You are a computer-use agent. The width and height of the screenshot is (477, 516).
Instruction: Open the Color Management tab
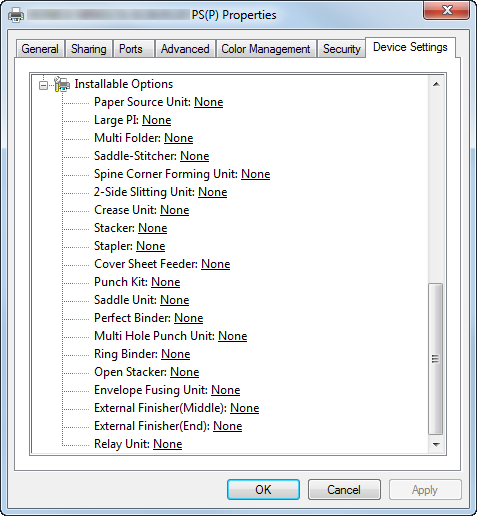(x=266, y=49)
